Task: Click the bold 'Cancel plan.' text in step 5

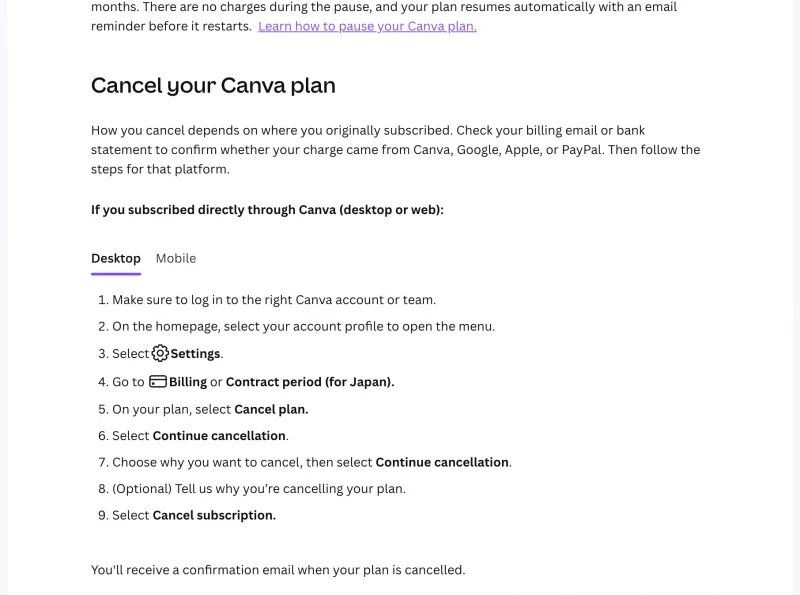Action: (271, 409)
